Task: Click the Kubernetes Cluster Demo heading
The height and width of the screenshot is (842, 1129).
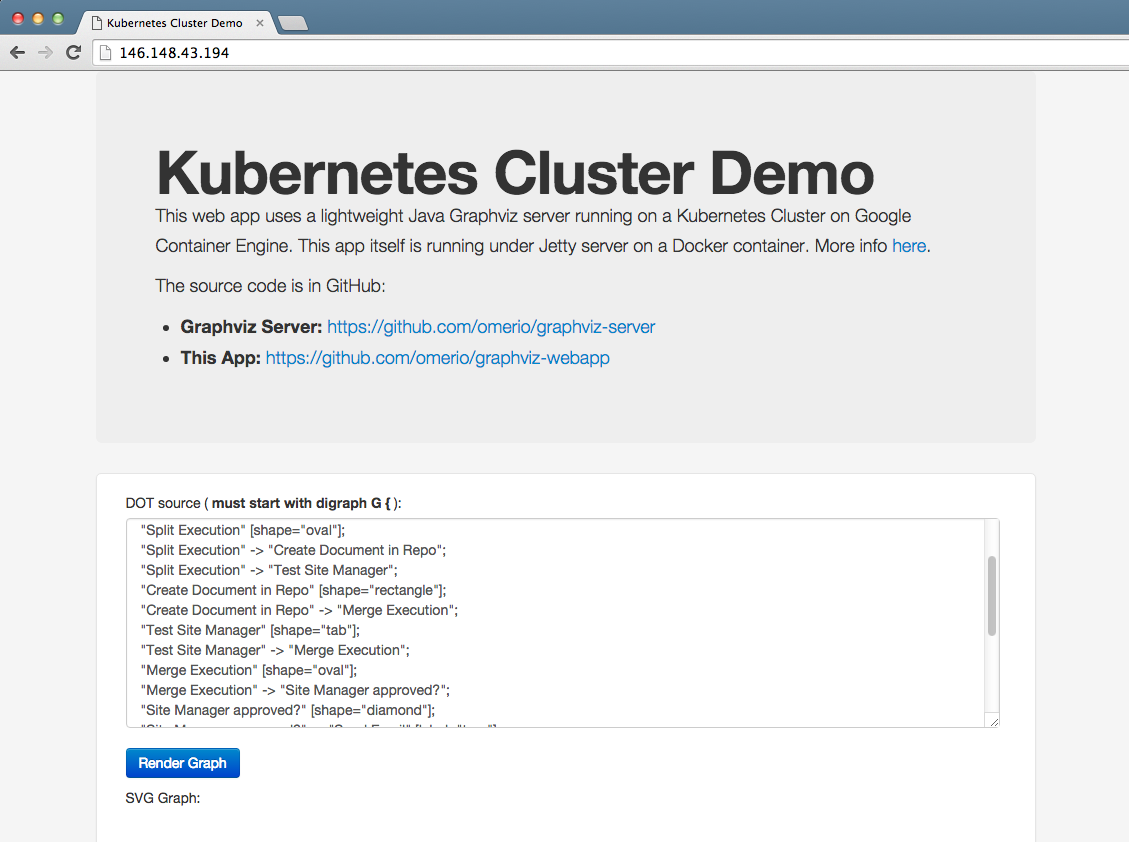Action: (515, 174)
